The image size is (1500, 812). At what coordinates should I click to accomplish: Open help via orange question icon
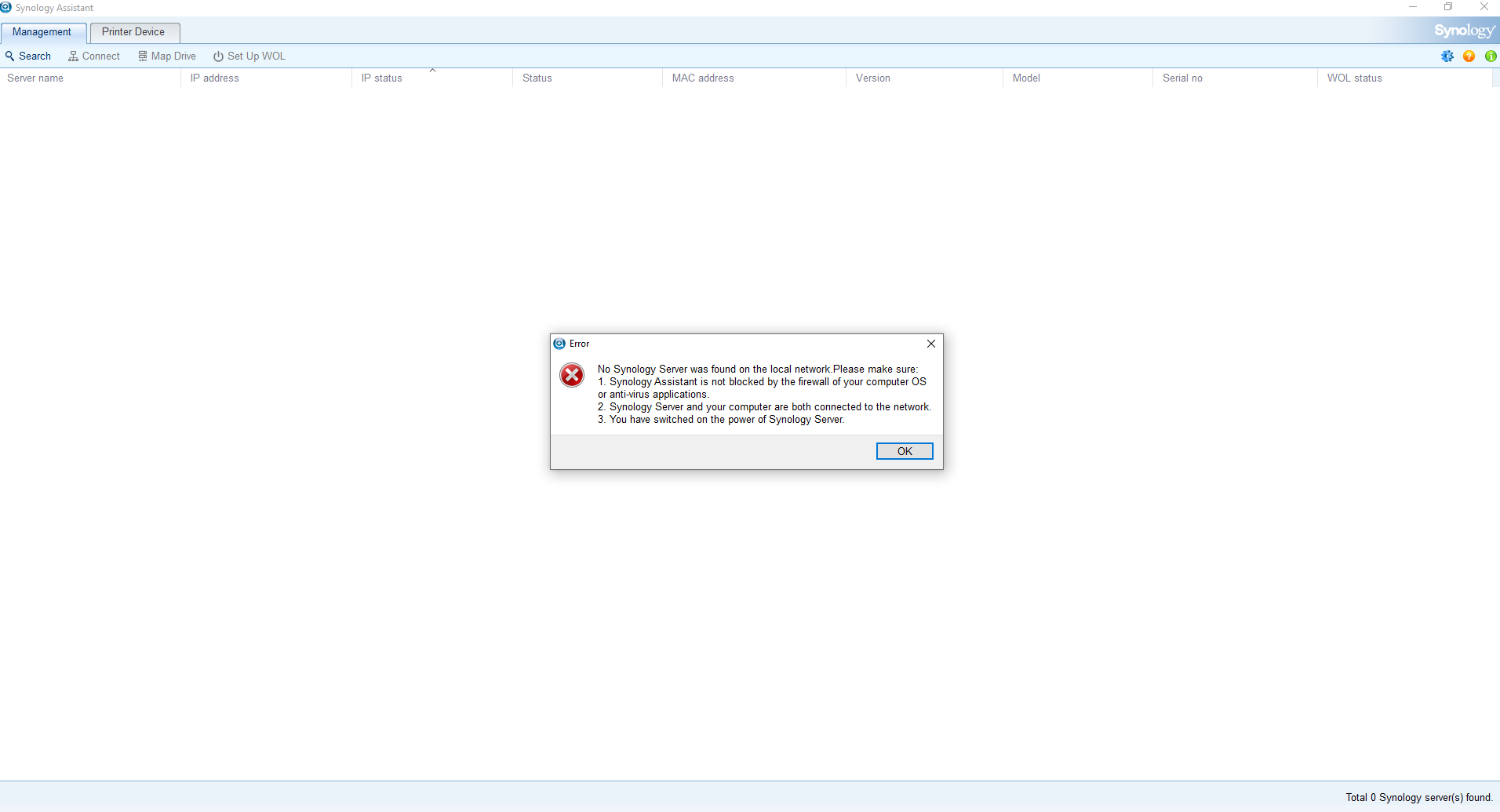pos(1469,56)
